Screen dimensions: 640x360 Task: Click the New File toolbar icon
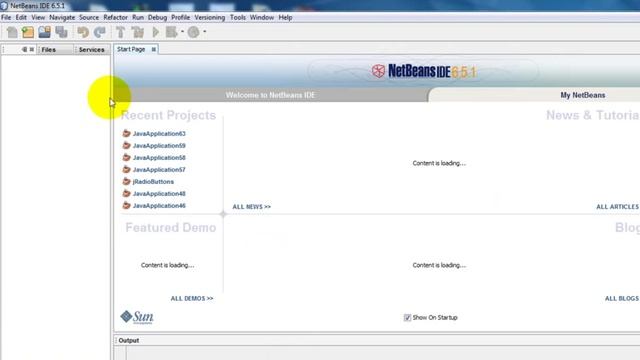[x=12, y=32]
